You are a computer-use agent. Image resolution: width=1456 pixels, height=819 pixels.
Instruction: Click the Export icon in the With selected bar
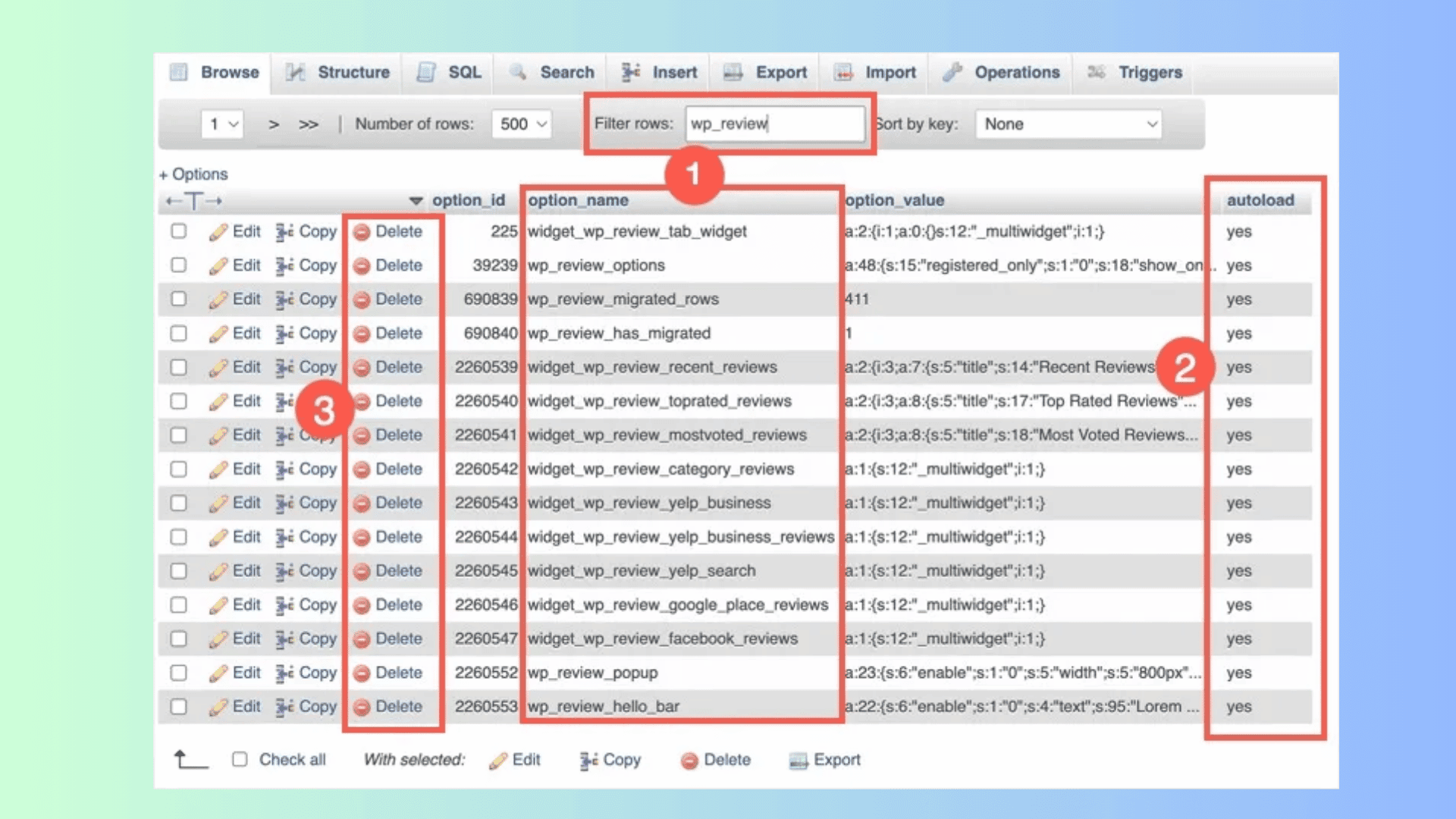click(798, 761)
